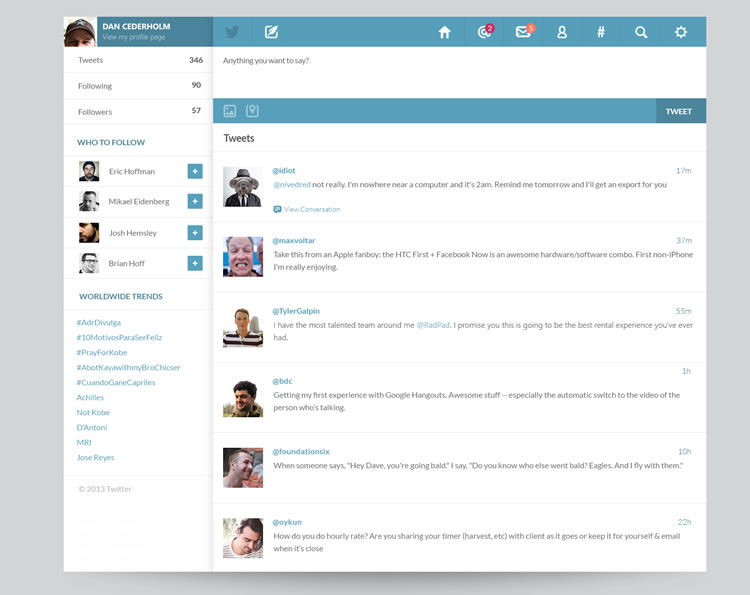The image size is (750, 595).
Task: Click the 'Anything you want to say?' field
Action: pyautogui.click(x=458, y=71)
